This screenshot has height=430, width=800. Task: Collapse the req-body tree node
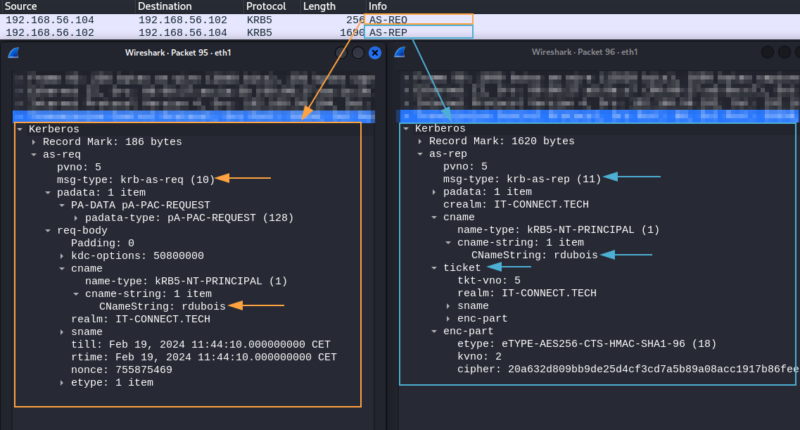tap(47, 230)
